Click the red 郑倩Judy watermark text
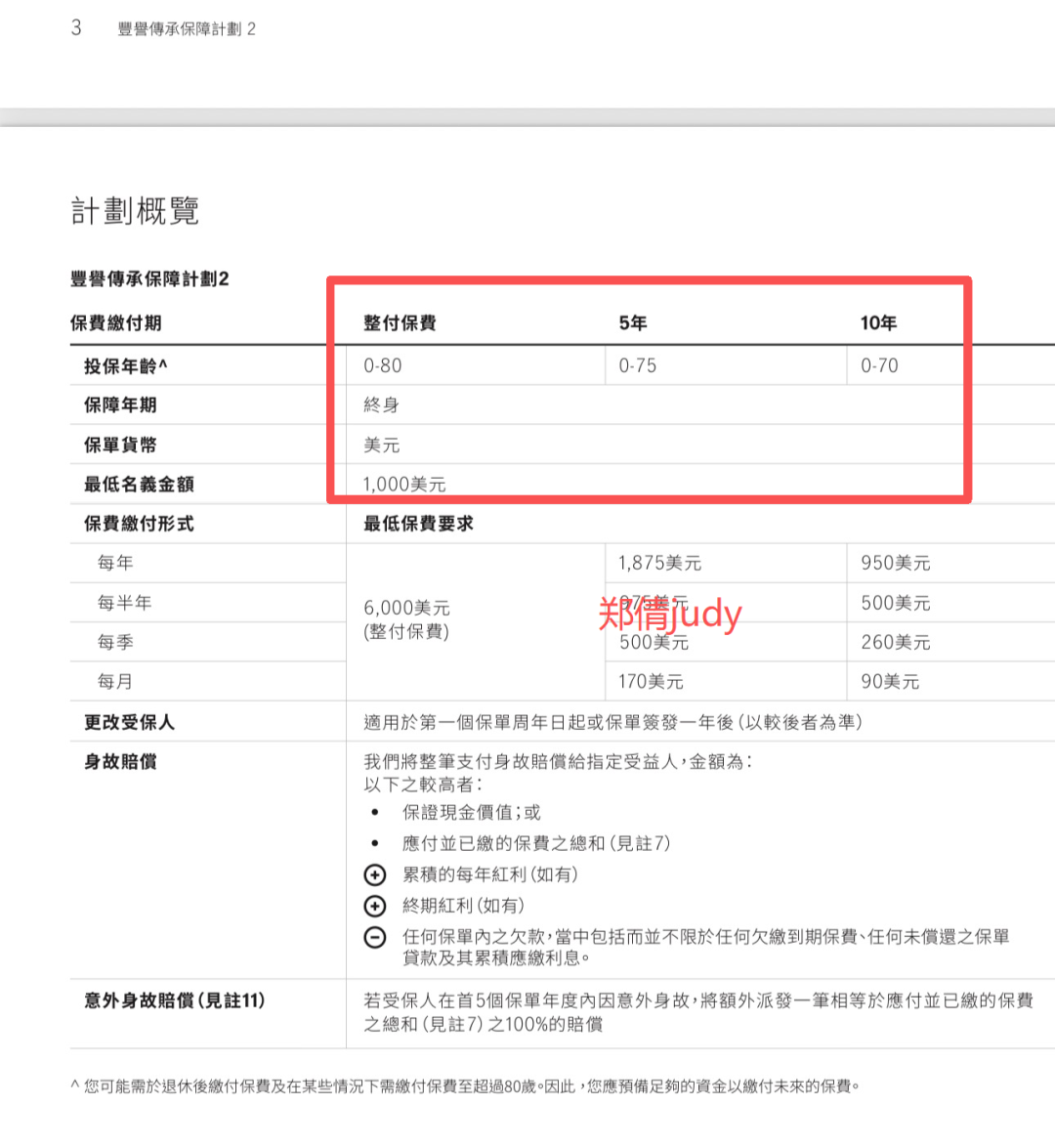 tap(670, 615)
